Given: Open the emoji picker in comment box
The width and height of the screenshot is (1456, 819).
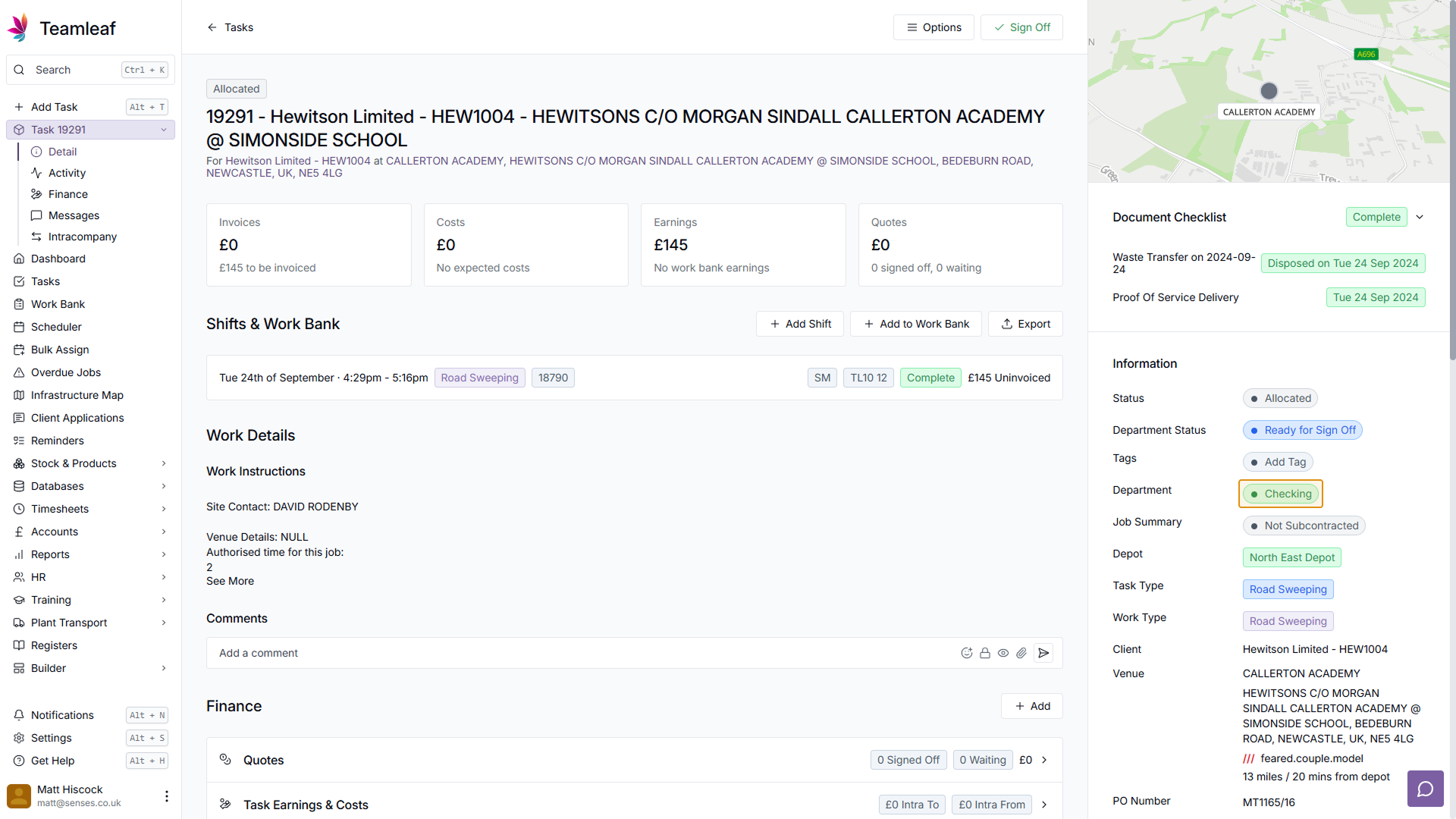Looking at the screenshot, I should (x=967, y=653).
